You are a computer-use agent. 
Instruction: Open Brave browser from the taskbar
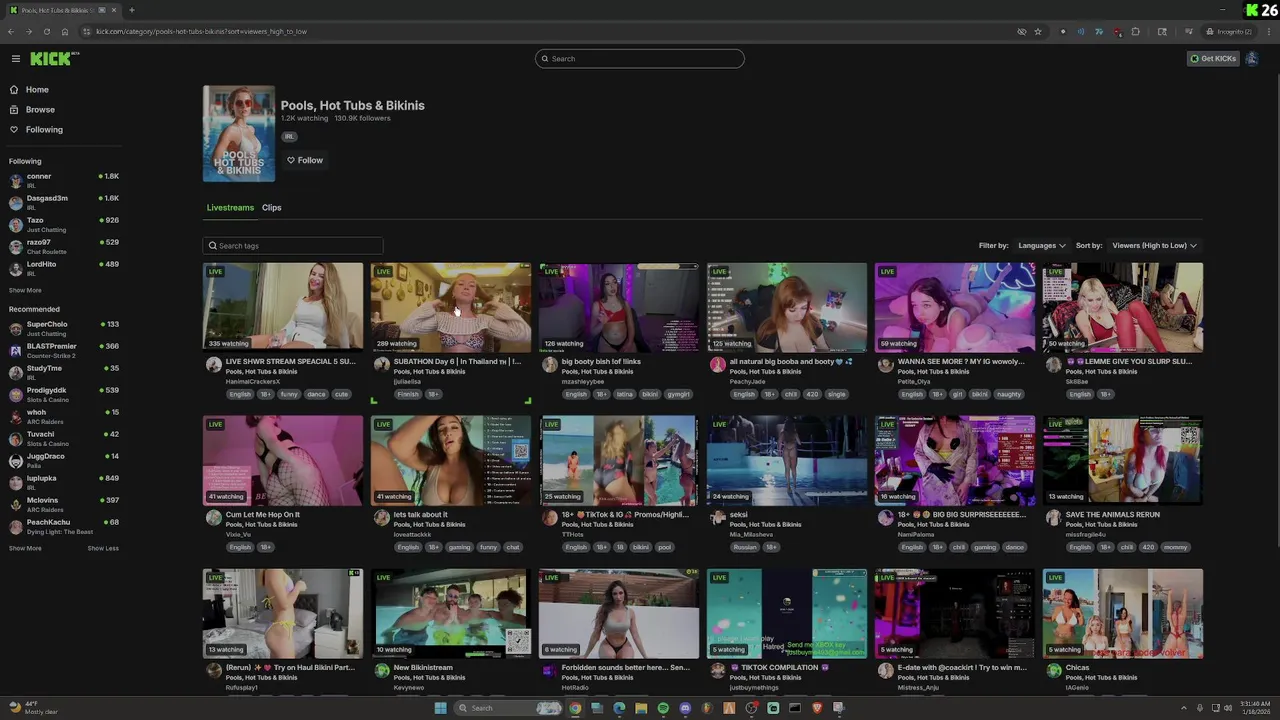817,708
